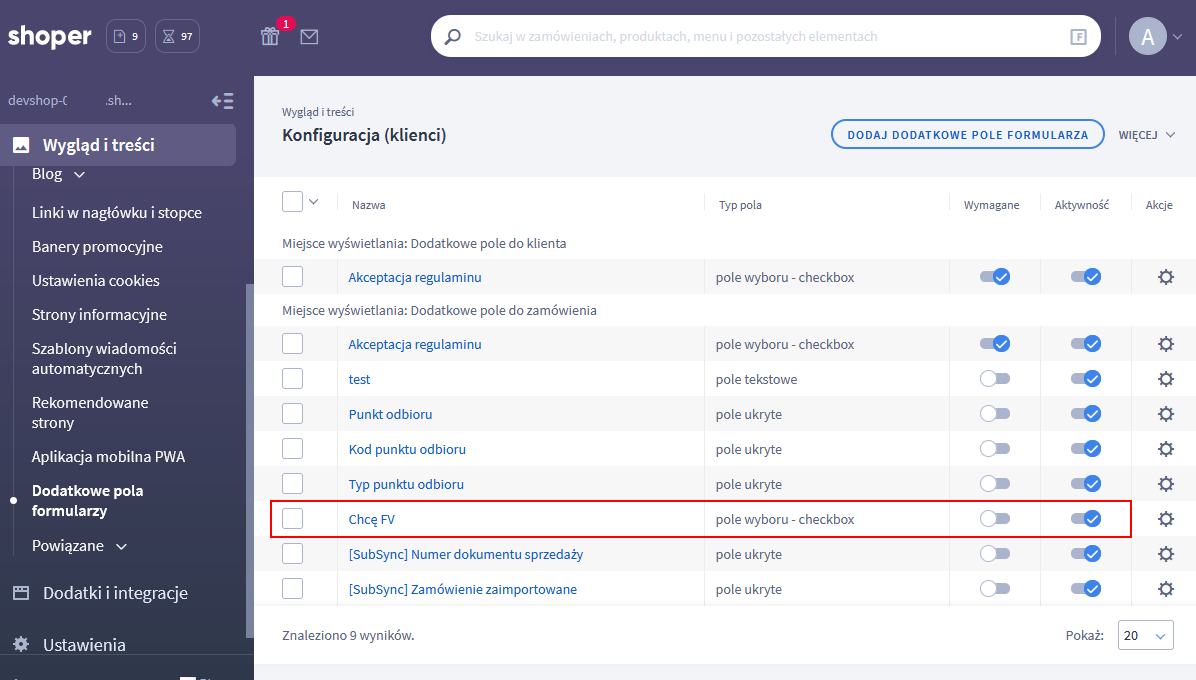Click the F shortcut icon in search bar
1196x680 pixels.
[1078, 37]
